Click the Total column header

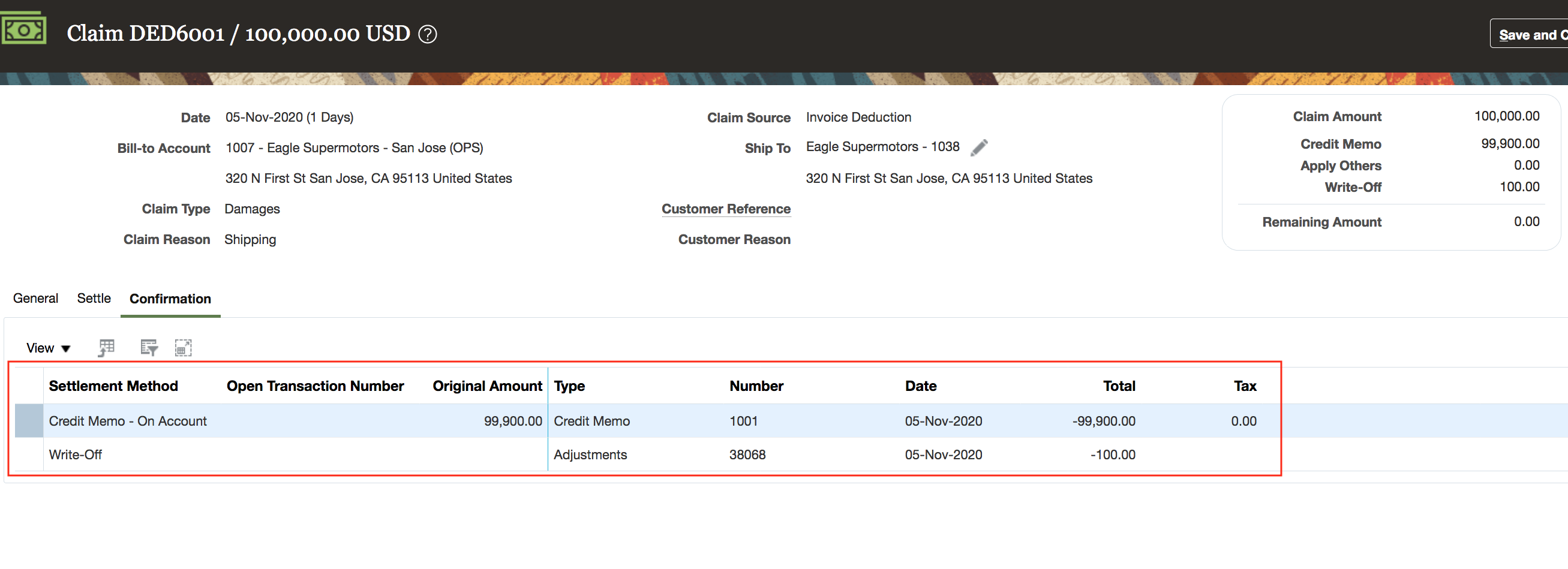click(x=1118, y=386)
